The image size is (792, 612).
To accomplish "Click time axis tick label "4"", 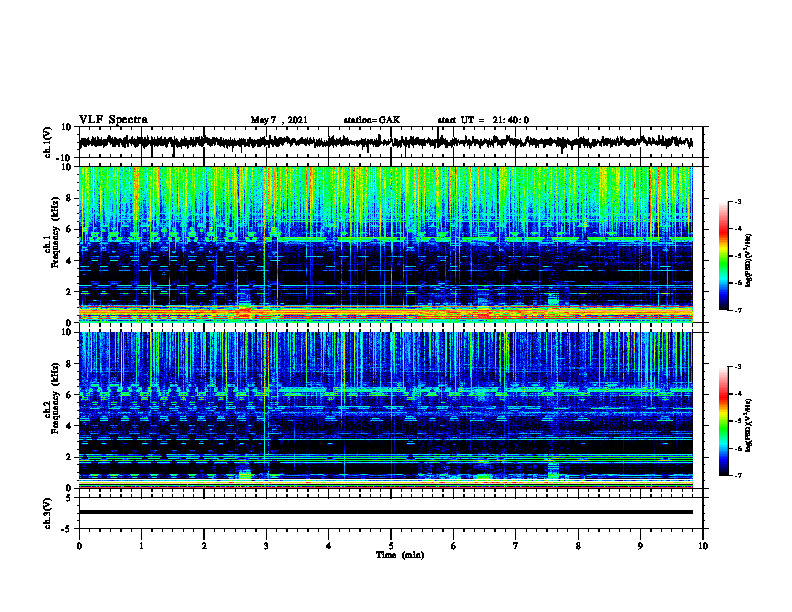I will (329, 546).
